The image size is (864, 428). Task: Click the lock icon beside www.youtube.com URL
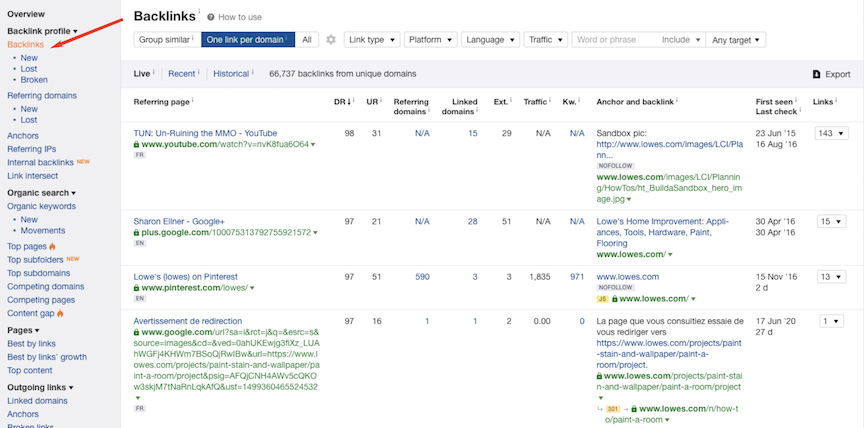[x=136, y=144]
